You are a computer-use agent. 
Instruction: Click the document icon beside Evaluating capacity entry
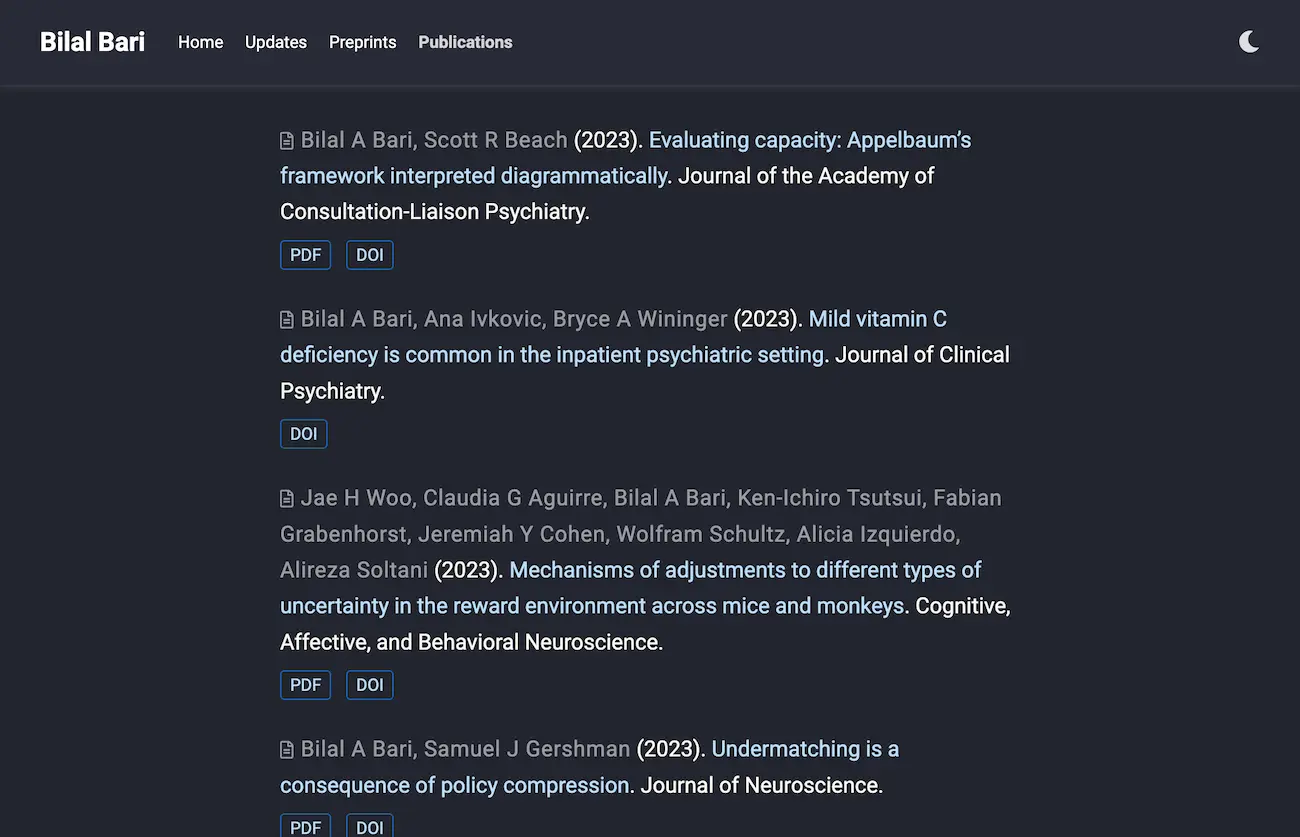[x=287, y=141]
